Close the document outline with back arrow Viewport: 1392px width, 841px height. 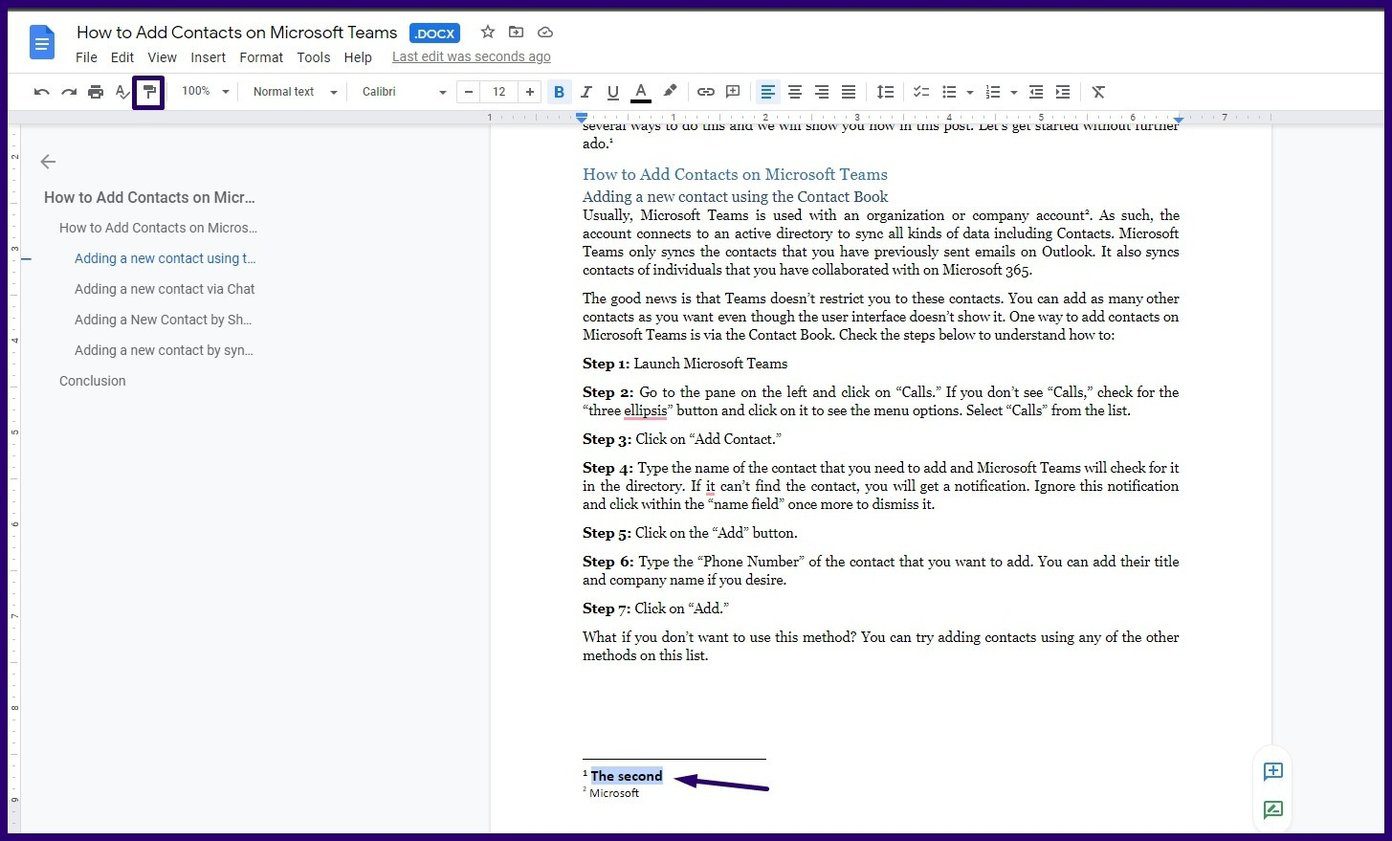[48, 162]
